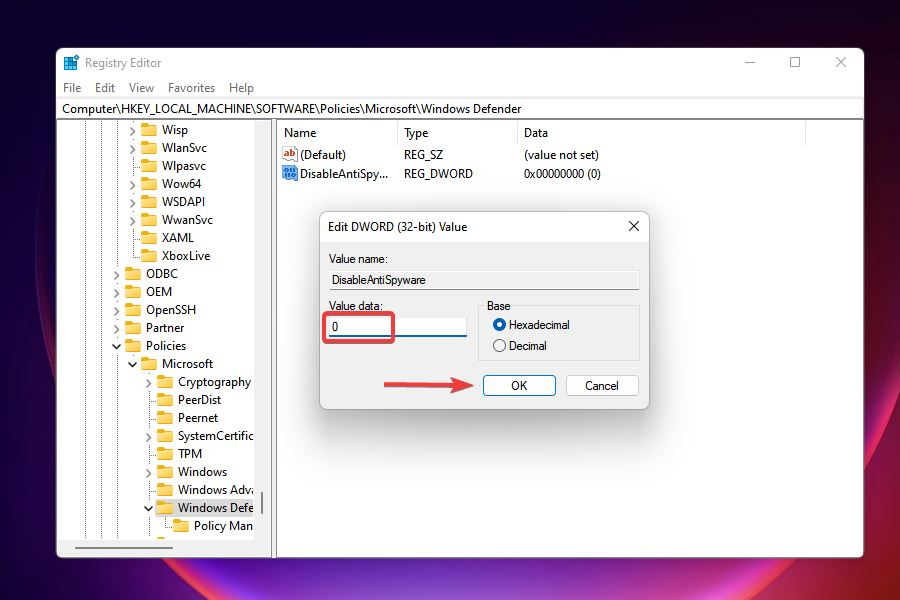Screen dimensions: 900x600
Task: Click the XboxLive folder icon
Action: pyautogui.click(x=148, y=255)
